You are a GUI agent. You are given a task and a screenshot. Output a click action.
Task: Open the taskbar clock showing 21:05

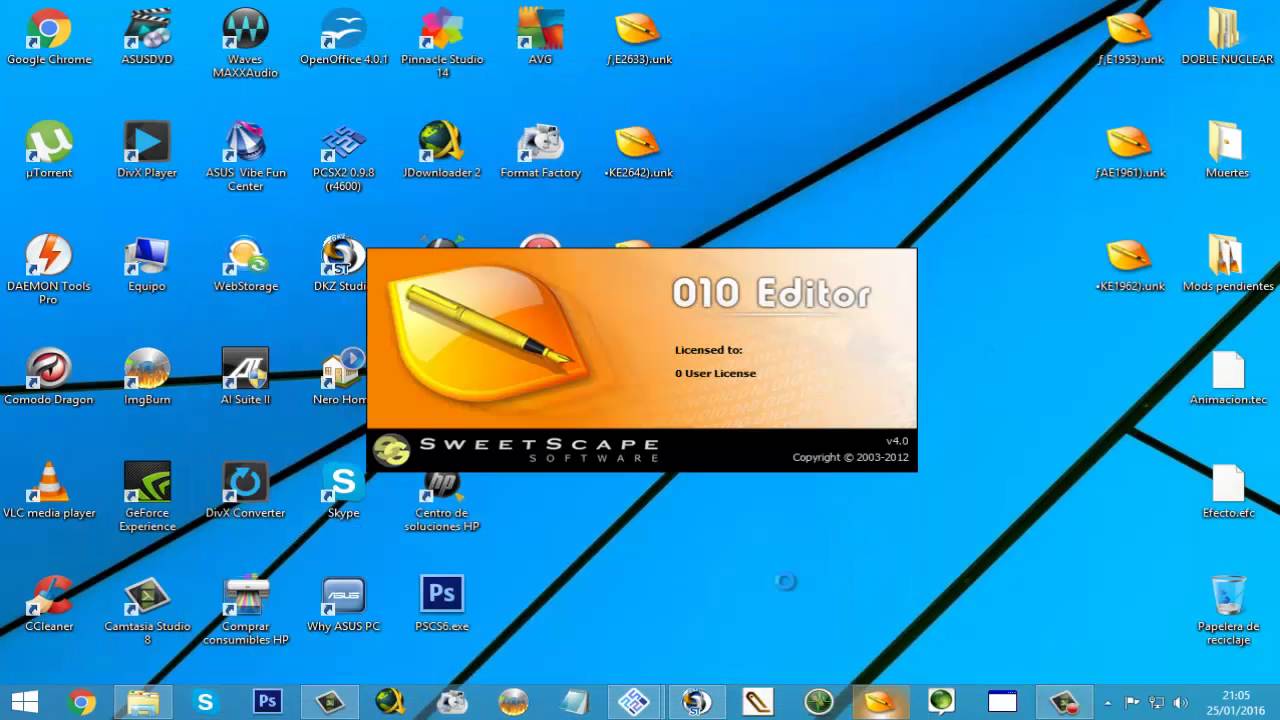pyautogui.click(x=1236, y=702)
